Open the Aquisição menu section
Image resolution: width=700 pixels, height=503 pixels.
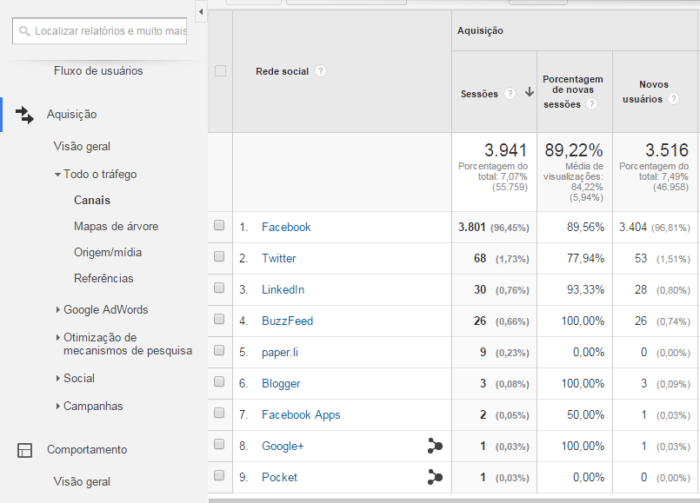[72, 114]
